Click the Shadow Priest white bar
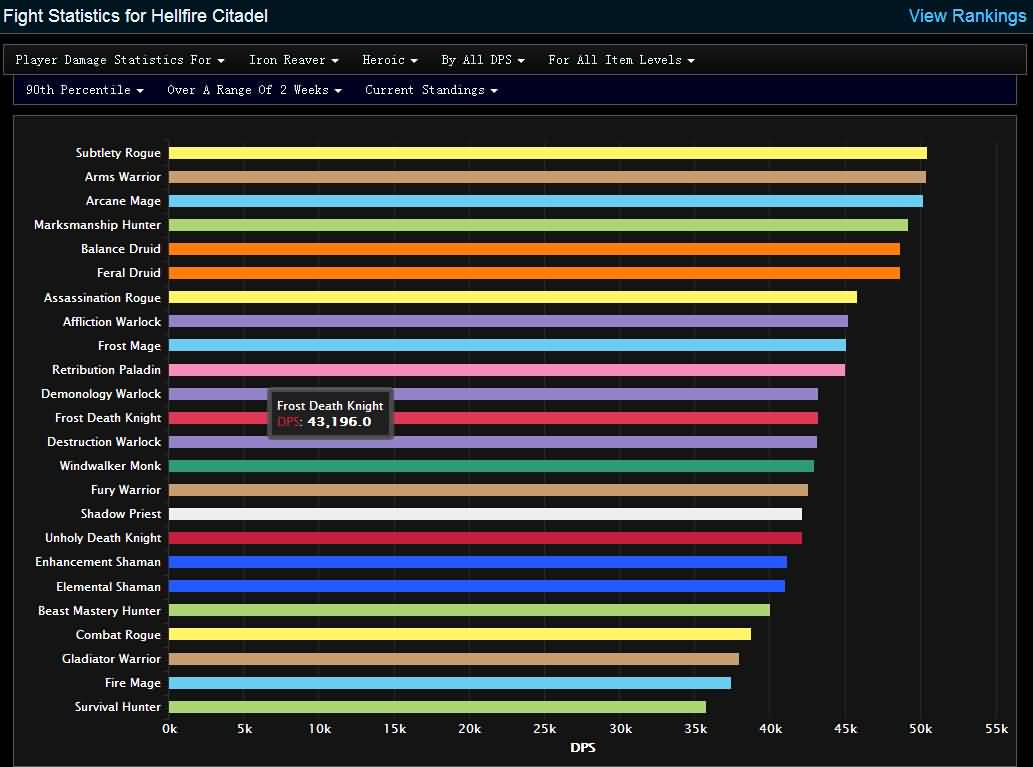 pos(486,514)
